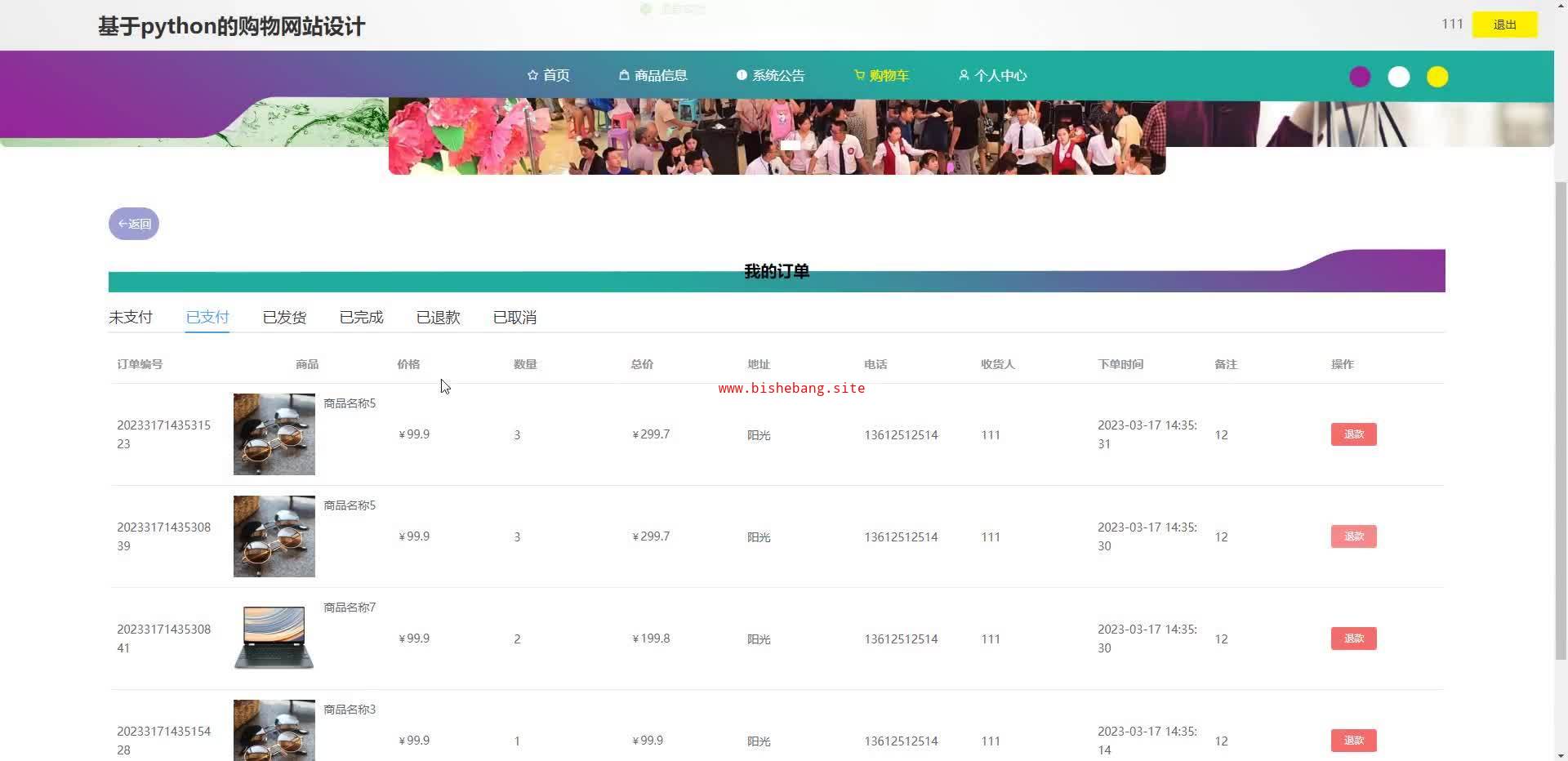
Task: Click the 商品名称3 product name
Action: 350,710
